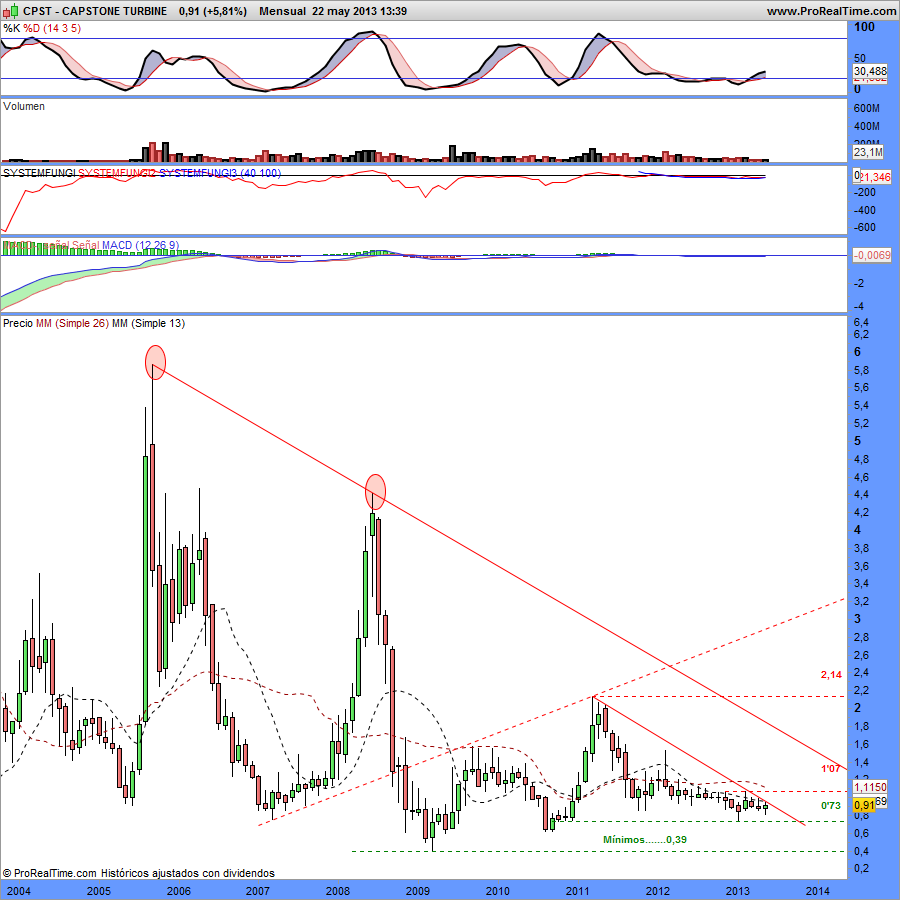Screen dimensions: 900x900
Task: Click the red circle marker at the 2005 peak
Action: coord(155,362)
